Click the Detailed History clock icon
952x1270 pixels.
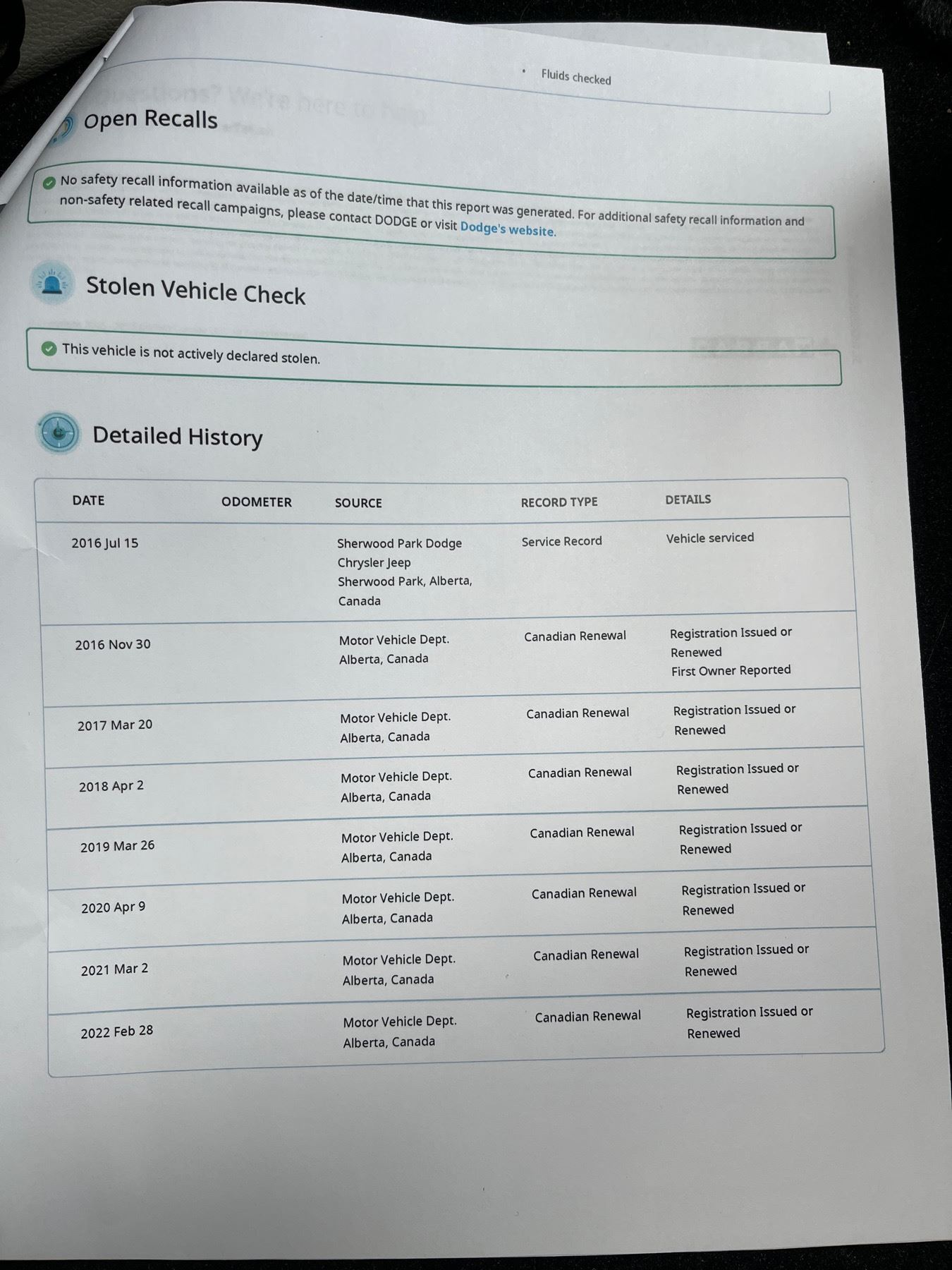click(x=58, y=433)
